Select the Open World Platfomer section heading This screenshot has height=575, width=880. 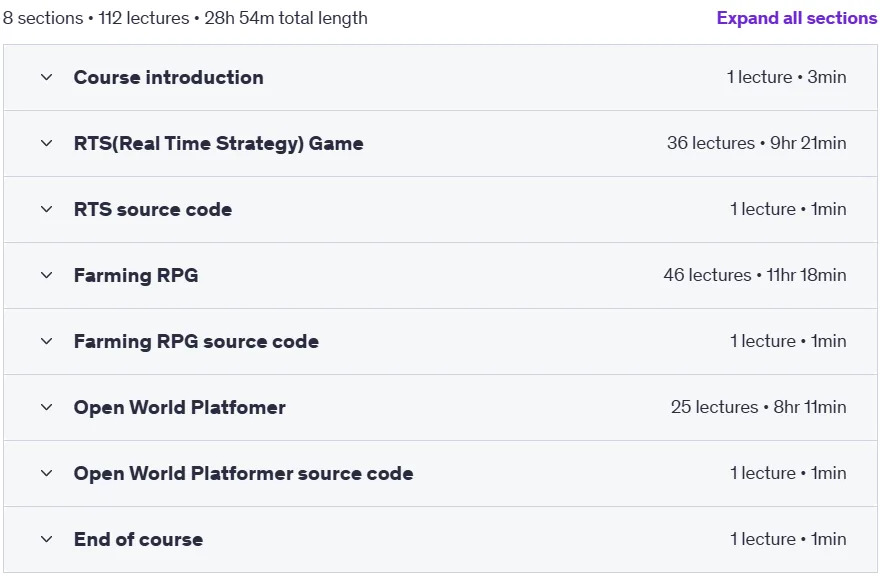[180, 407]
